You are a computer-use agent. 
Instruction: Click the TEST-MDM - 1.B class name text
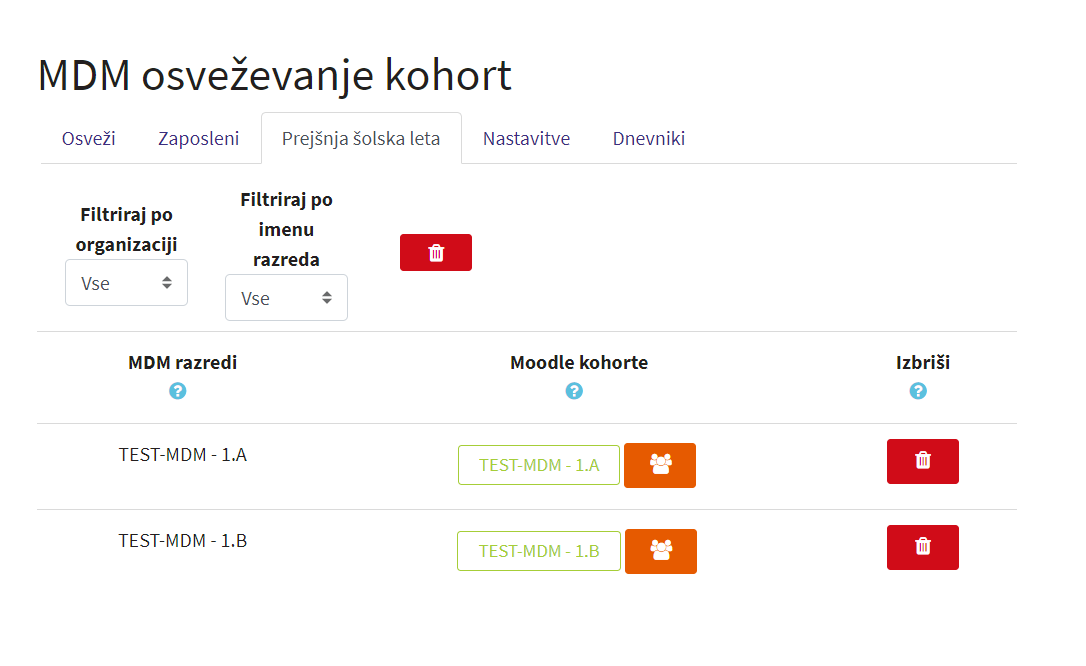click(x=183, y=541)
